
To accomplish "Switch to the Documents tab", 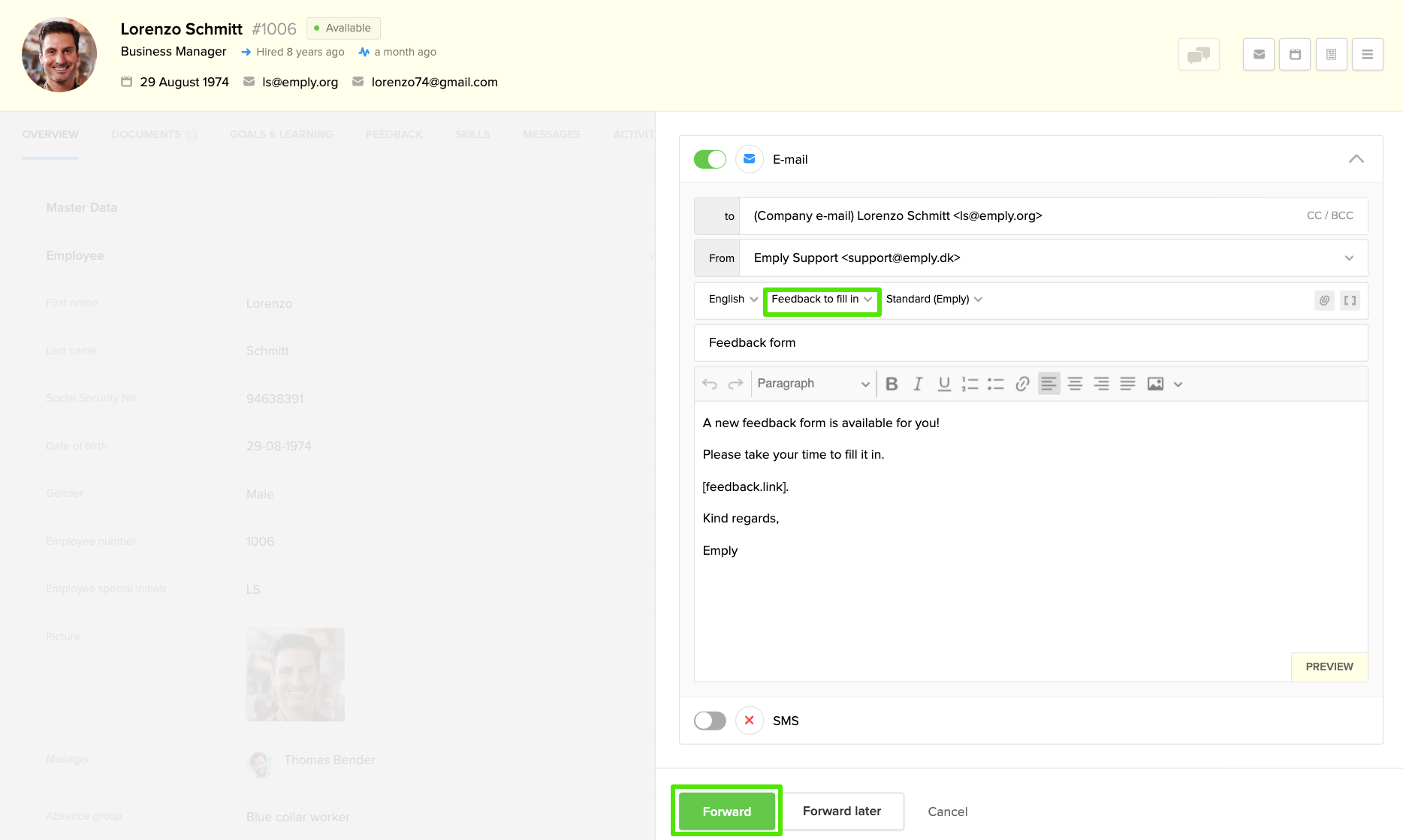I will (x=146, y=134).
